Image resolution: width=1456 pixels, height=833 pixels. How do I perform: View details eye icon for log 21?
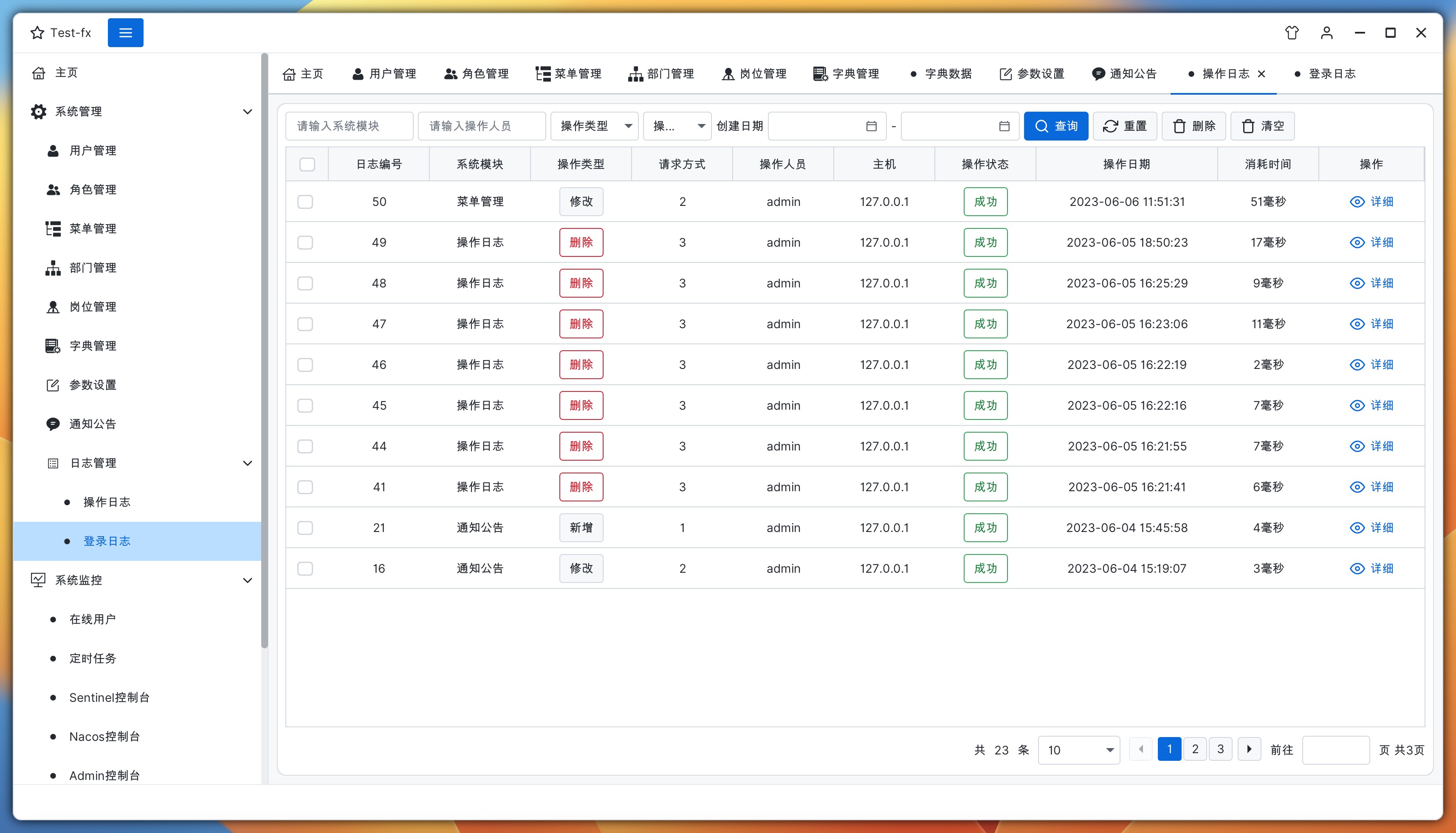(x=1357, y=527)
